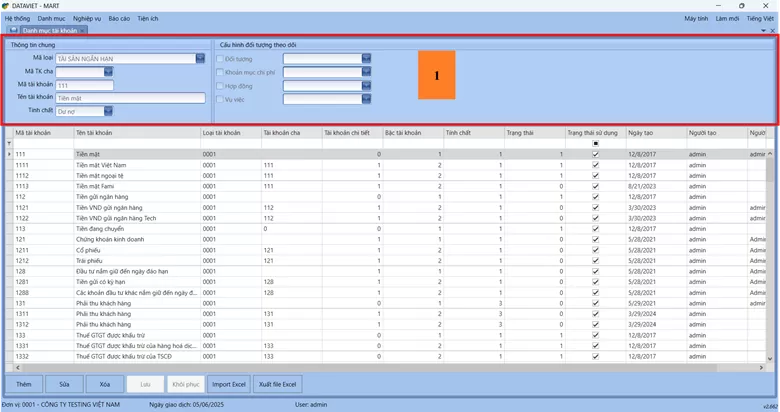Open the Tiện ích menu
The image size is (780, 412).
click(148, 18)
